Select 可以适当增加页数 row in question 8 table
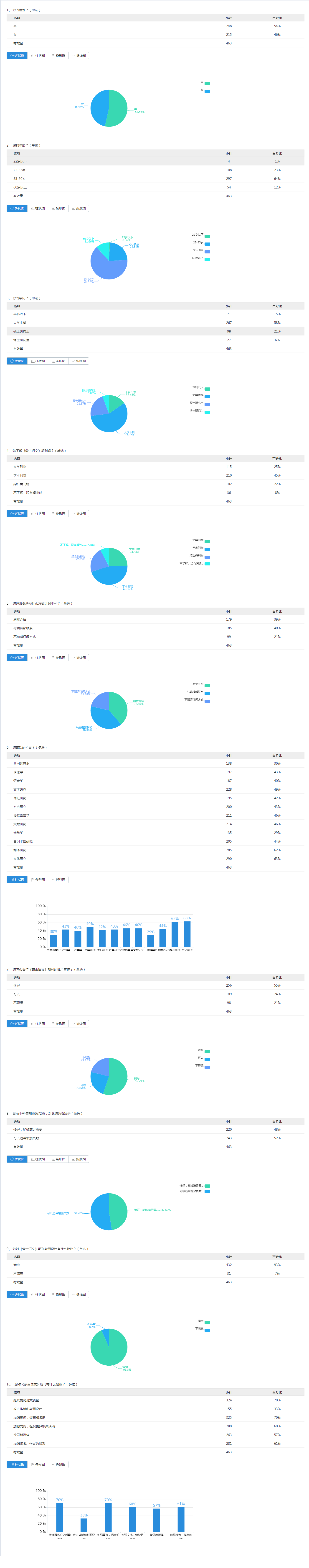 [x=156, y=1138]
